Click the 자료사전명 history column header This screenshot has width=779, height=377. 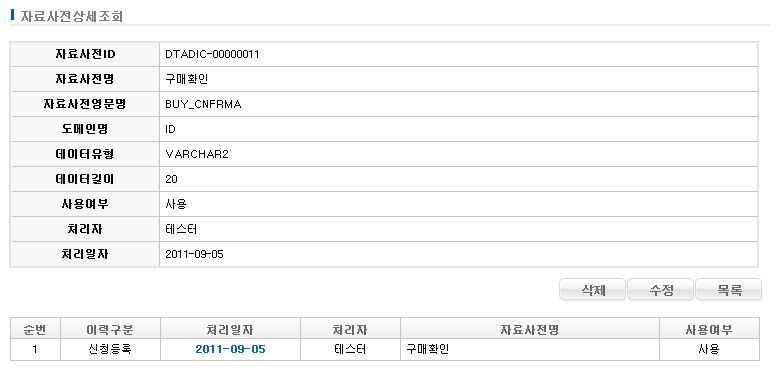pos(530,329)
